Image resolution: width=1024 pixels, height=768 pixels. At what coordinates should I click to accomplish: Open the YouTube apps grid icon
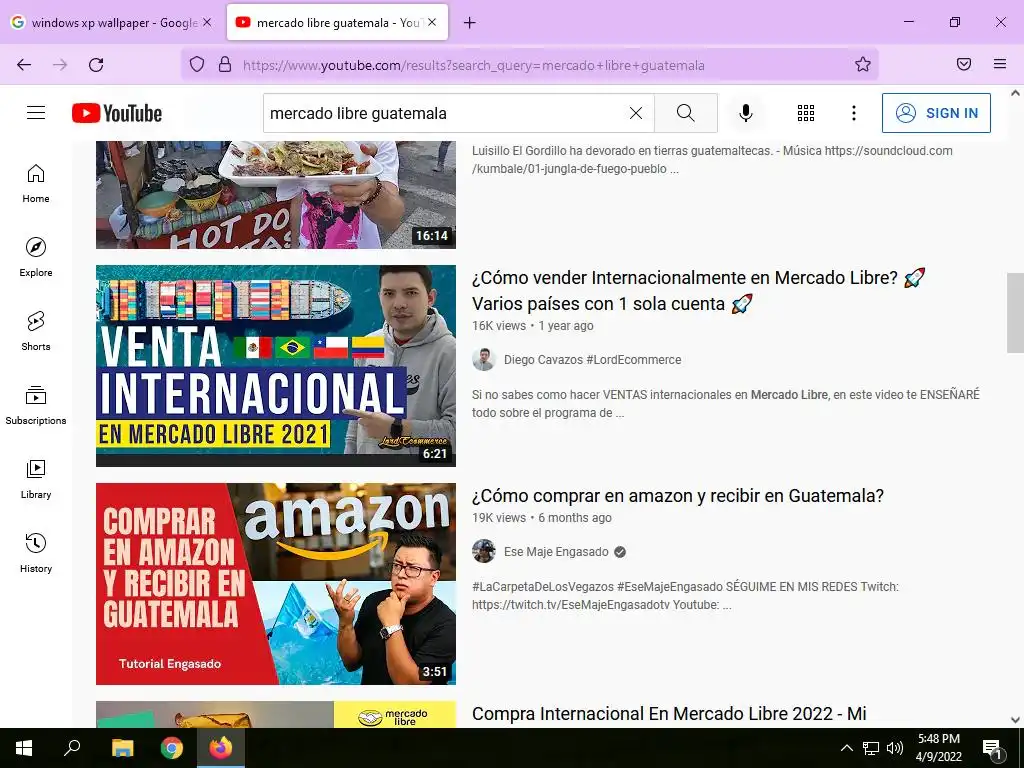pos(806,113)
